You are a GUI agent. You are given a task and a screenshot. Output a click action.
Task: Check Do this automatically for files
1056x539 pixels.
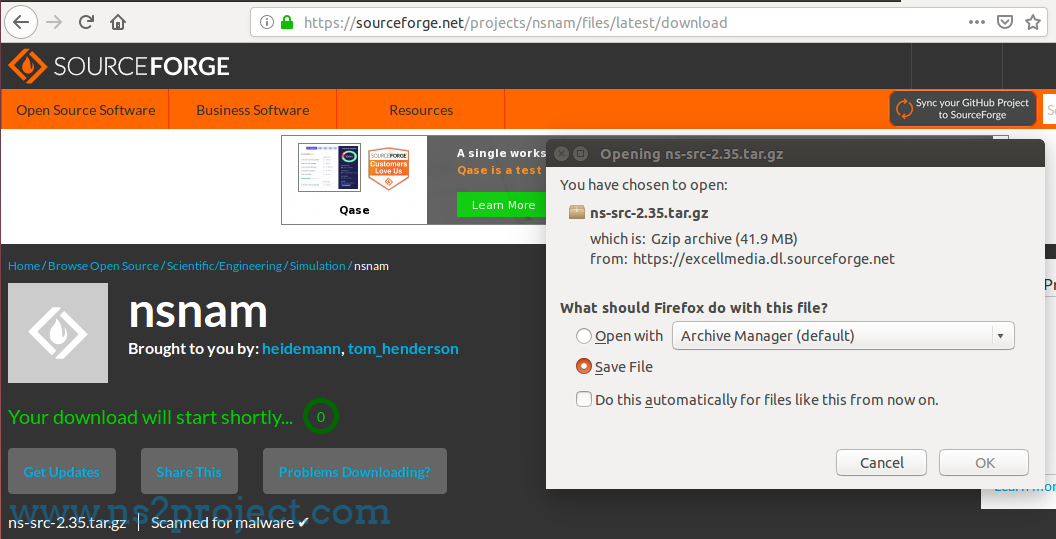tap(584, 400)
